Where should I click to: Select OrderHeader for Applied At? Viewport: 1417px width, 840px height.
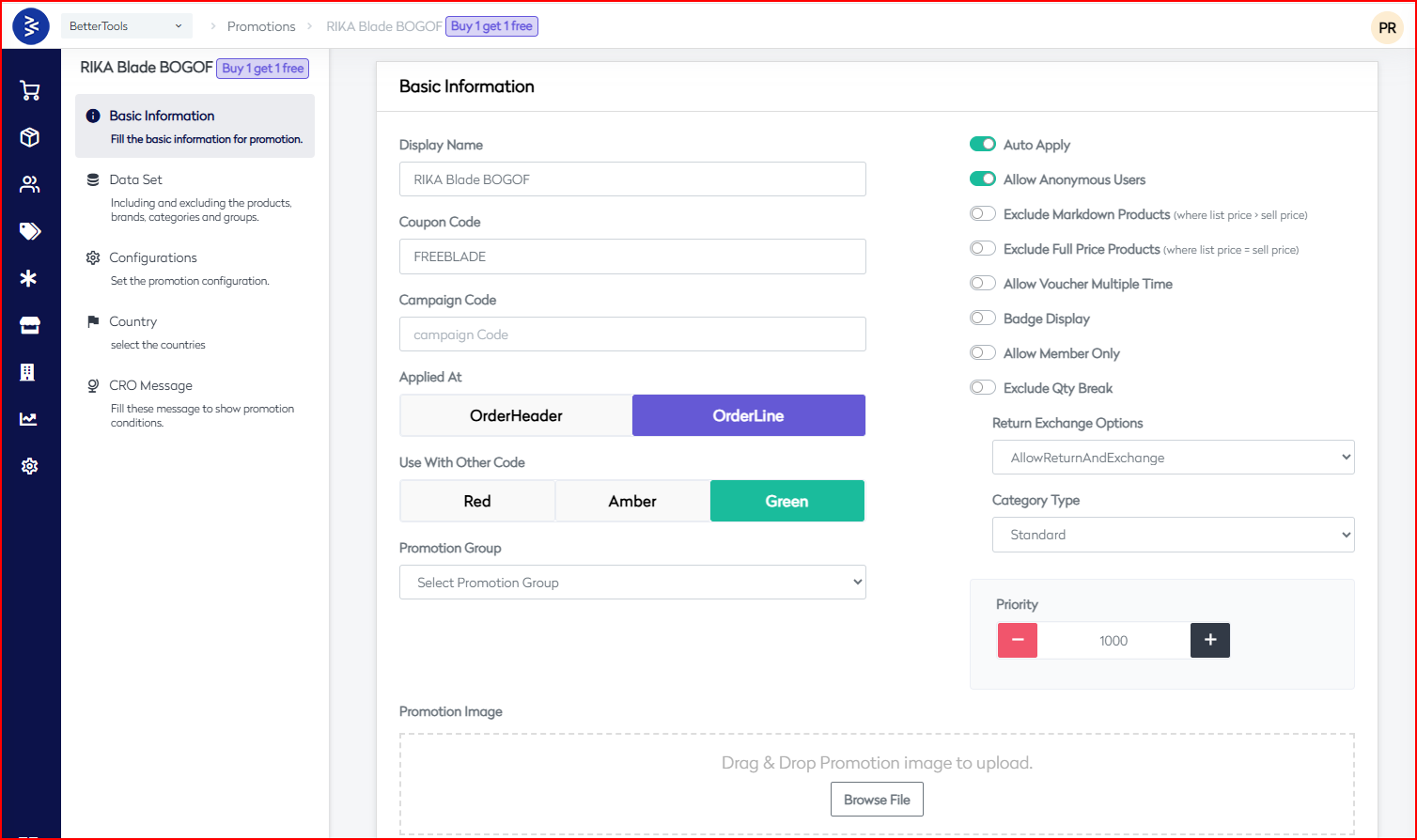(x=516, y=415)
